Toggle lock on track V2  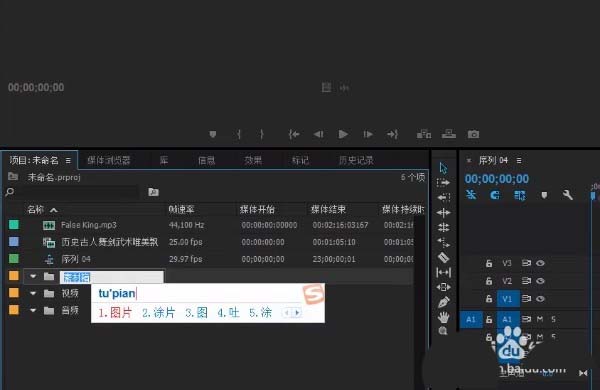pos(489,281)
